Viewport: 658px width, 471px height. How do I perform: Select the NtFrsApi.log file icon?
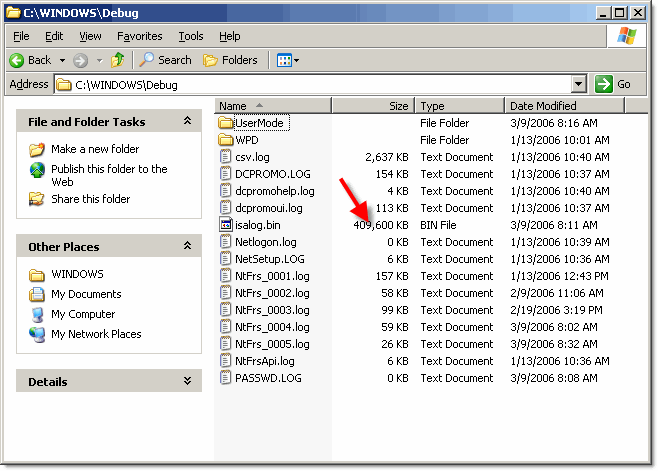225,361
